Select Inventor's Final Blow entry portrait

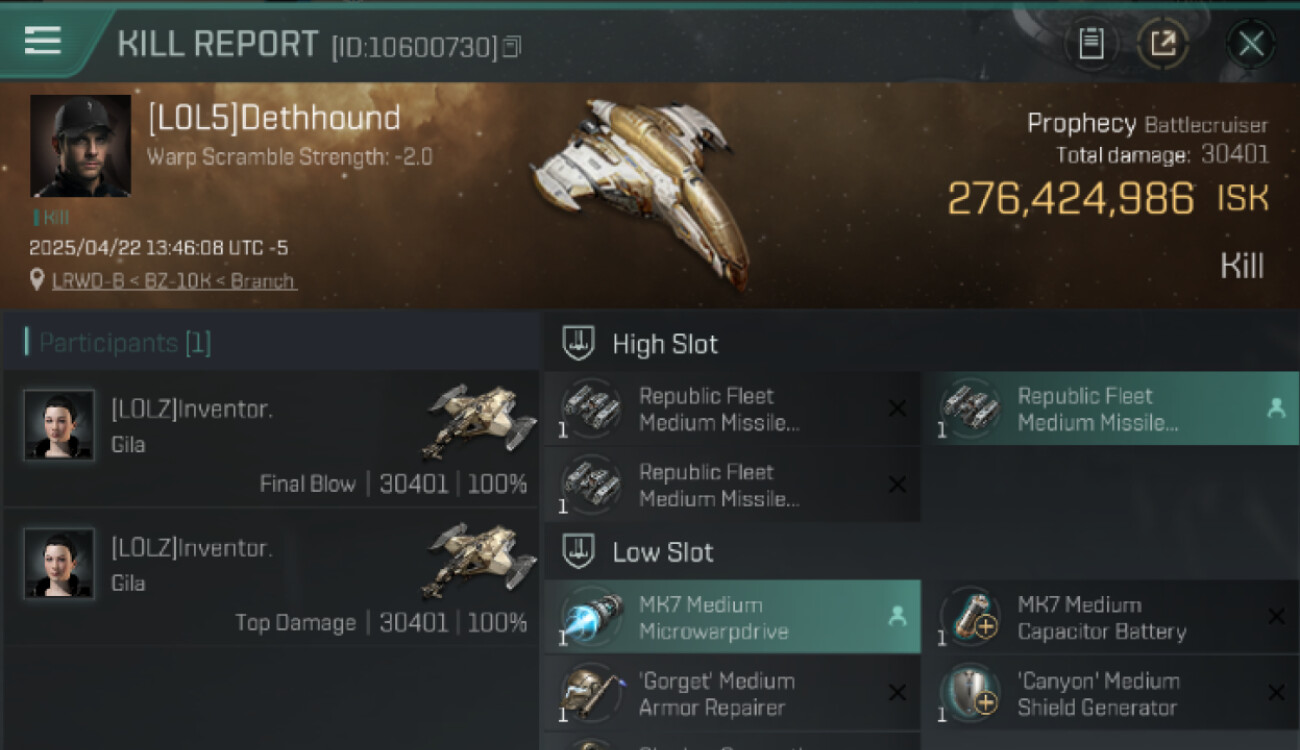[x=59, y=424]
